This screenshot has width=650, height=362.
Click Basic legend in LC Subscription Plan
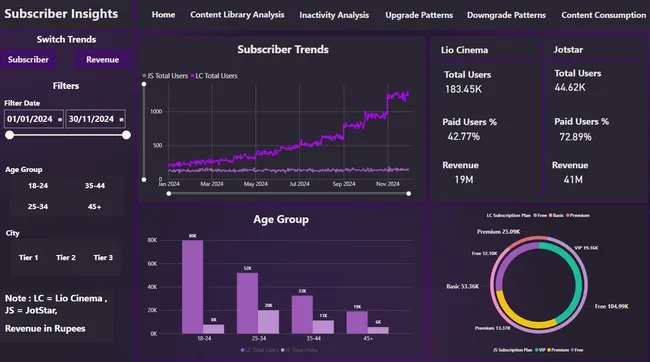pyautogui.click(x=556, y=216)
